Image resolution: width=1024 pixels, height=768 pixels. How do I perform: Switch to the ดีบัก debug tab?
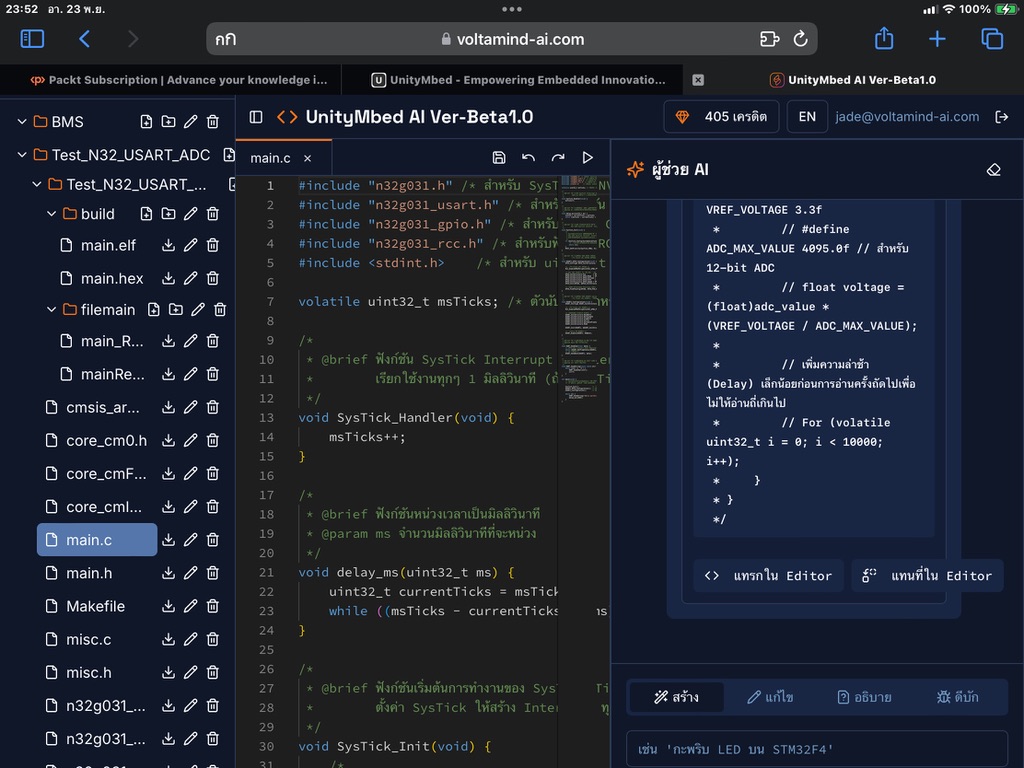click(x=959, y=697)
